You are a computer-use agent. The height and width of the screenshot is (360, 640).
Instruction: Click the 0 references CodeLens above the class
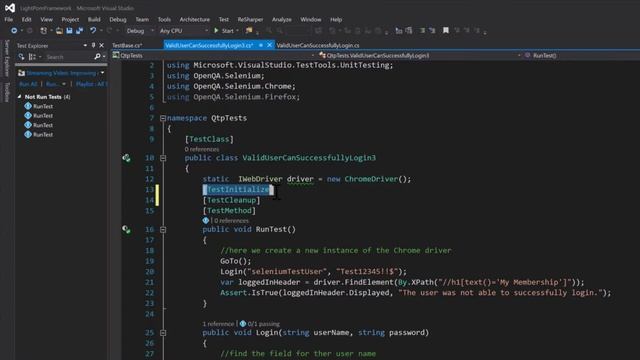[x=202, y=149]
